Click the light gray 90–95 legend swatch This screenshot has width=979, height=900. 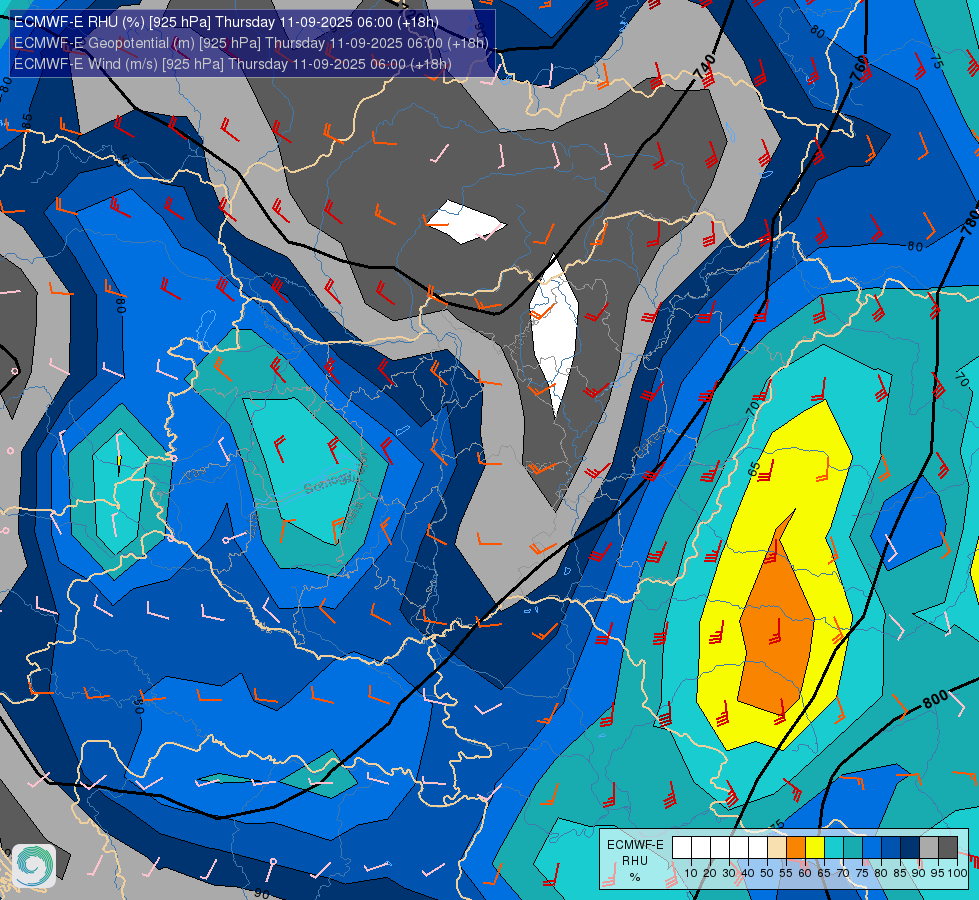point(929,848)
